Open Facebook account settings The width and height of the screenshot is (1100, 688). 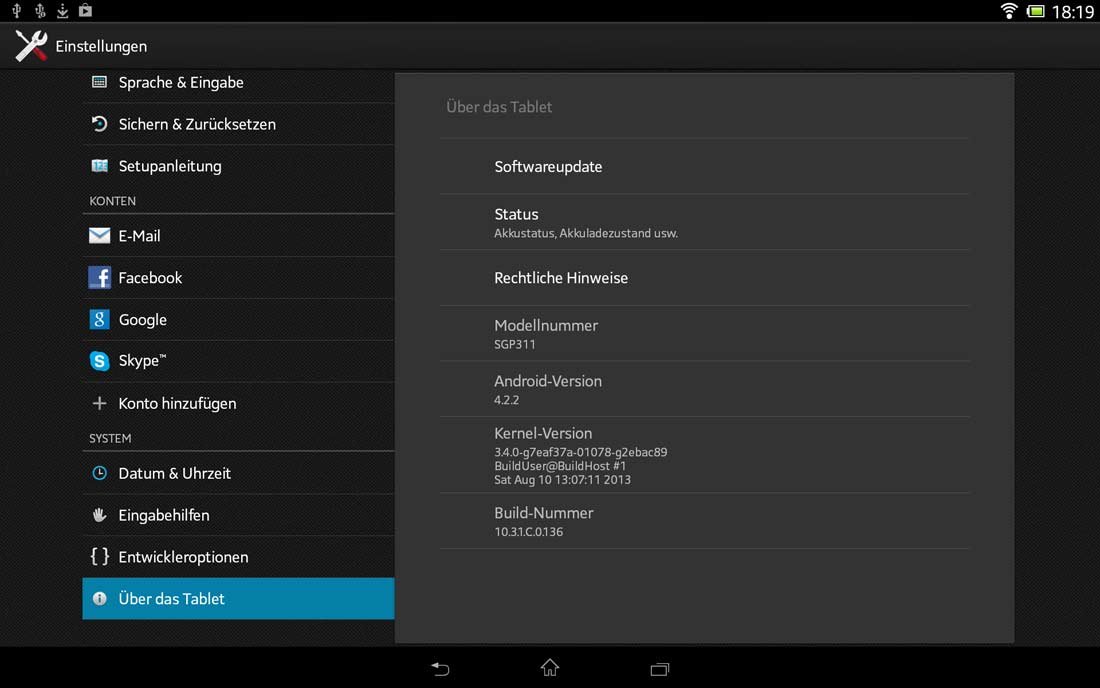[x=239, y=278]
